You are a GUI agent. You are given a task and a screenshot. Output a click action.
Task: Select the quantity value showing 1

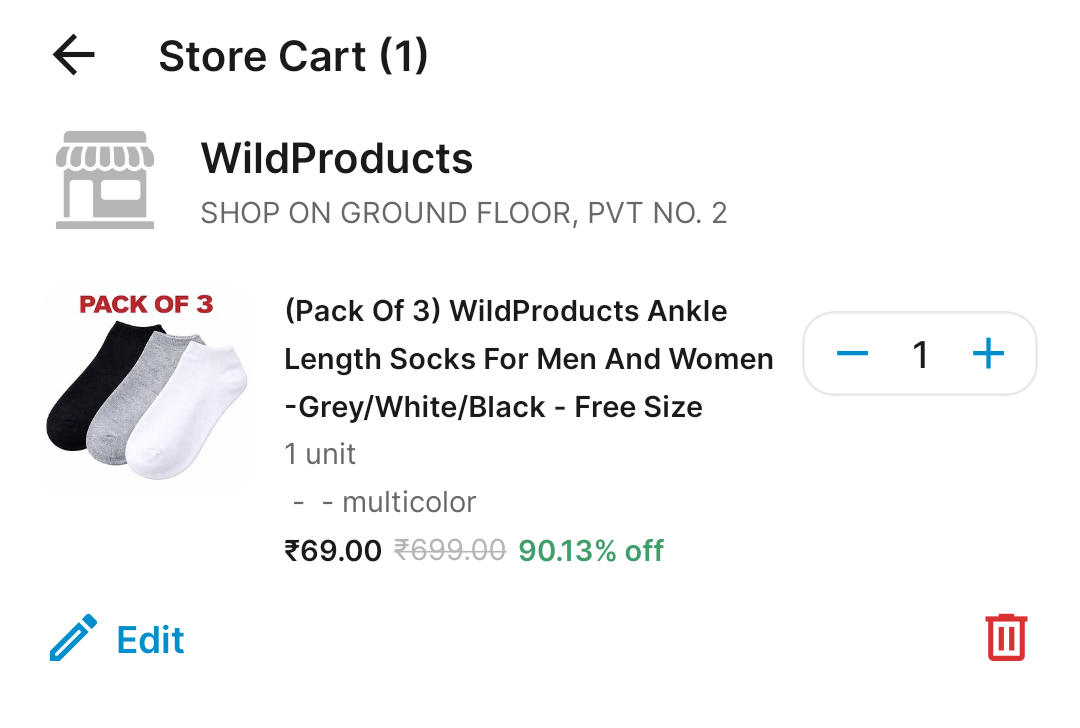(920, 353)
